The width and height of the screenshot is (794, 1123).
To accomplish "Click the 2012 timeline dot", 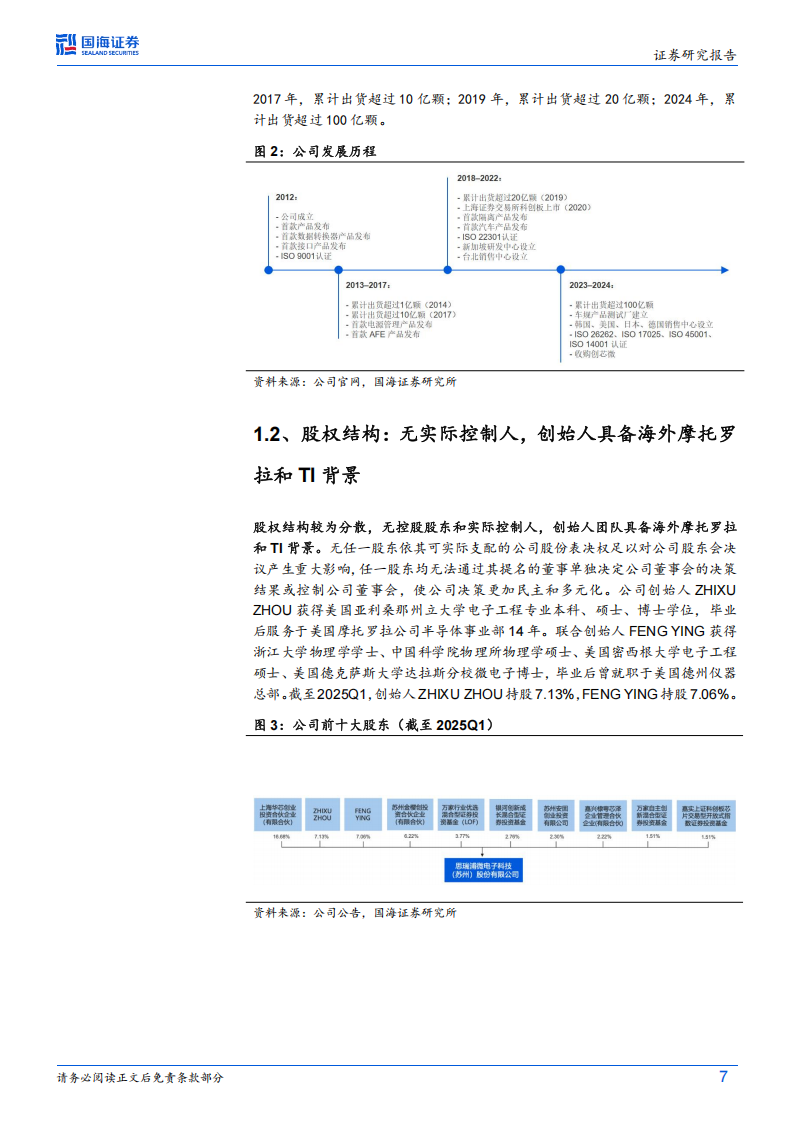I will pyautogui.click(x=268, y=270).
